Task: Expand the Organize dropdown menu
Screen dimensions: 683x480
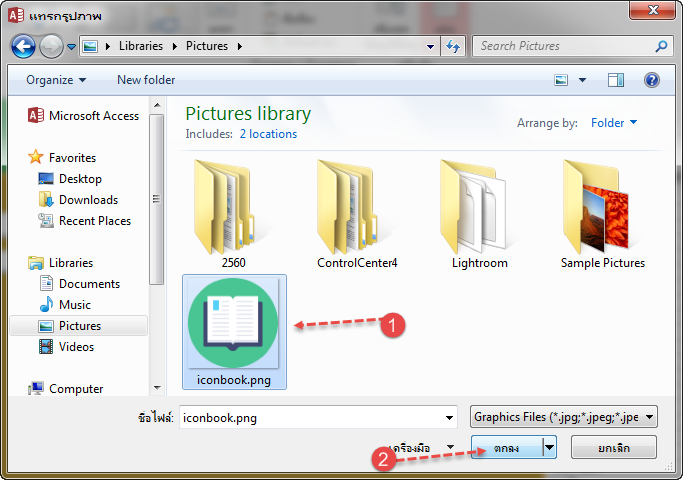Action: coord(56,80)
